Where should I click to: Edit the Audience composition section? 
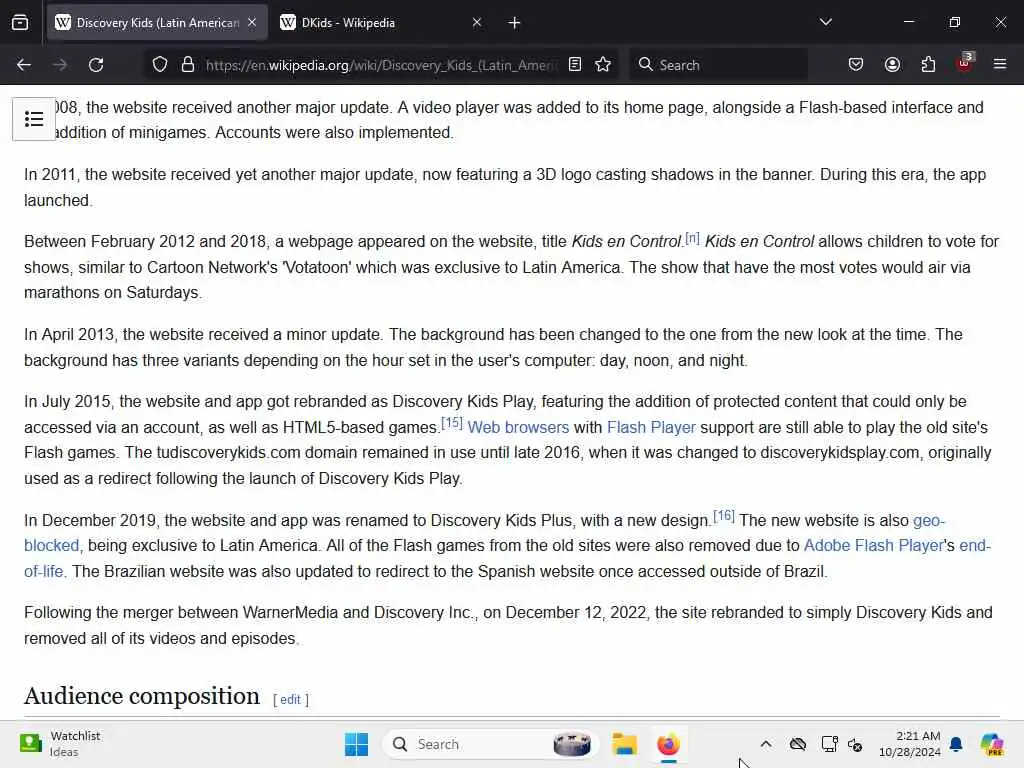(290, 699)
